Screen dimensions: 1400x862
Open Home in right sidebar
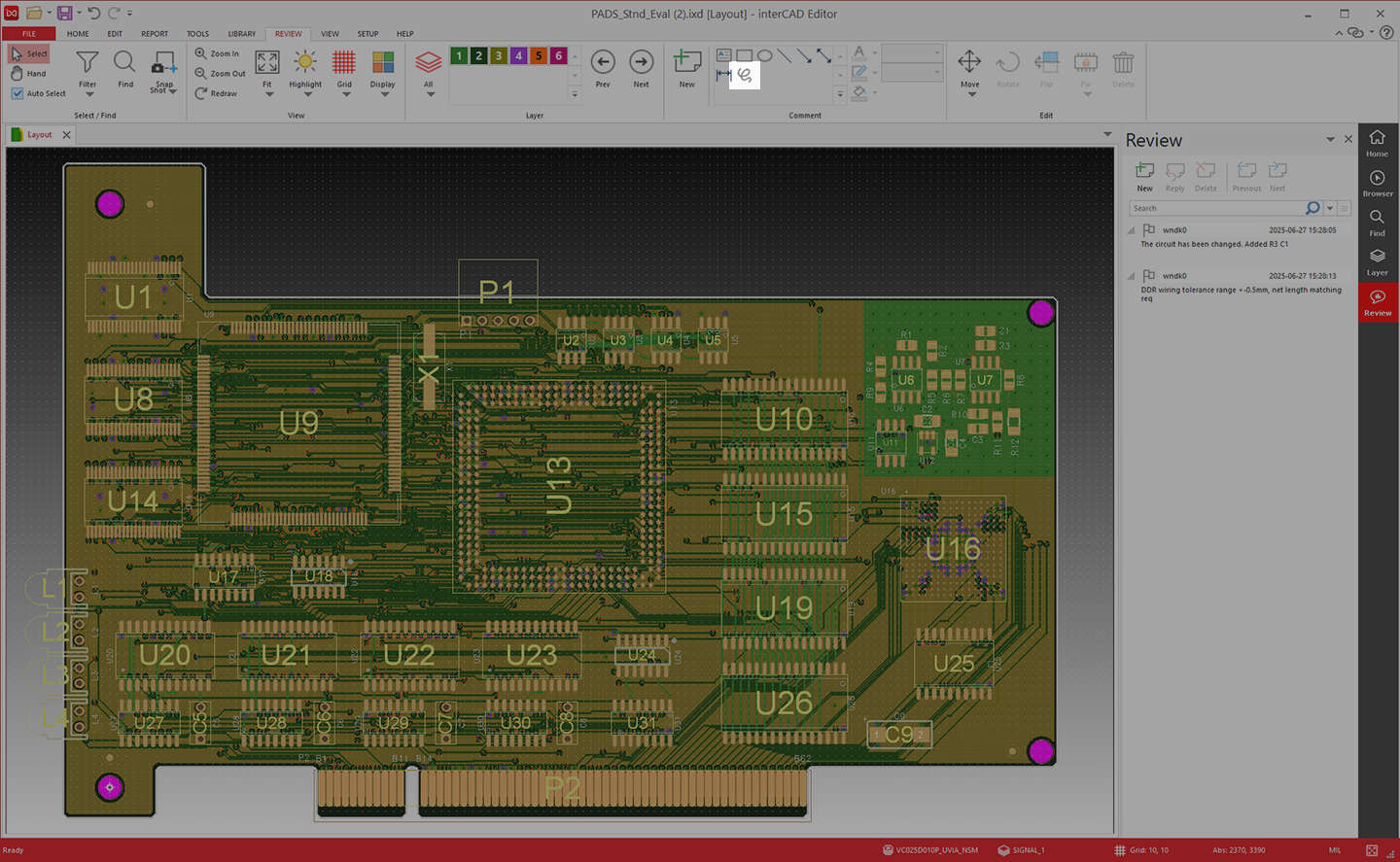(x=1378, y=143)
